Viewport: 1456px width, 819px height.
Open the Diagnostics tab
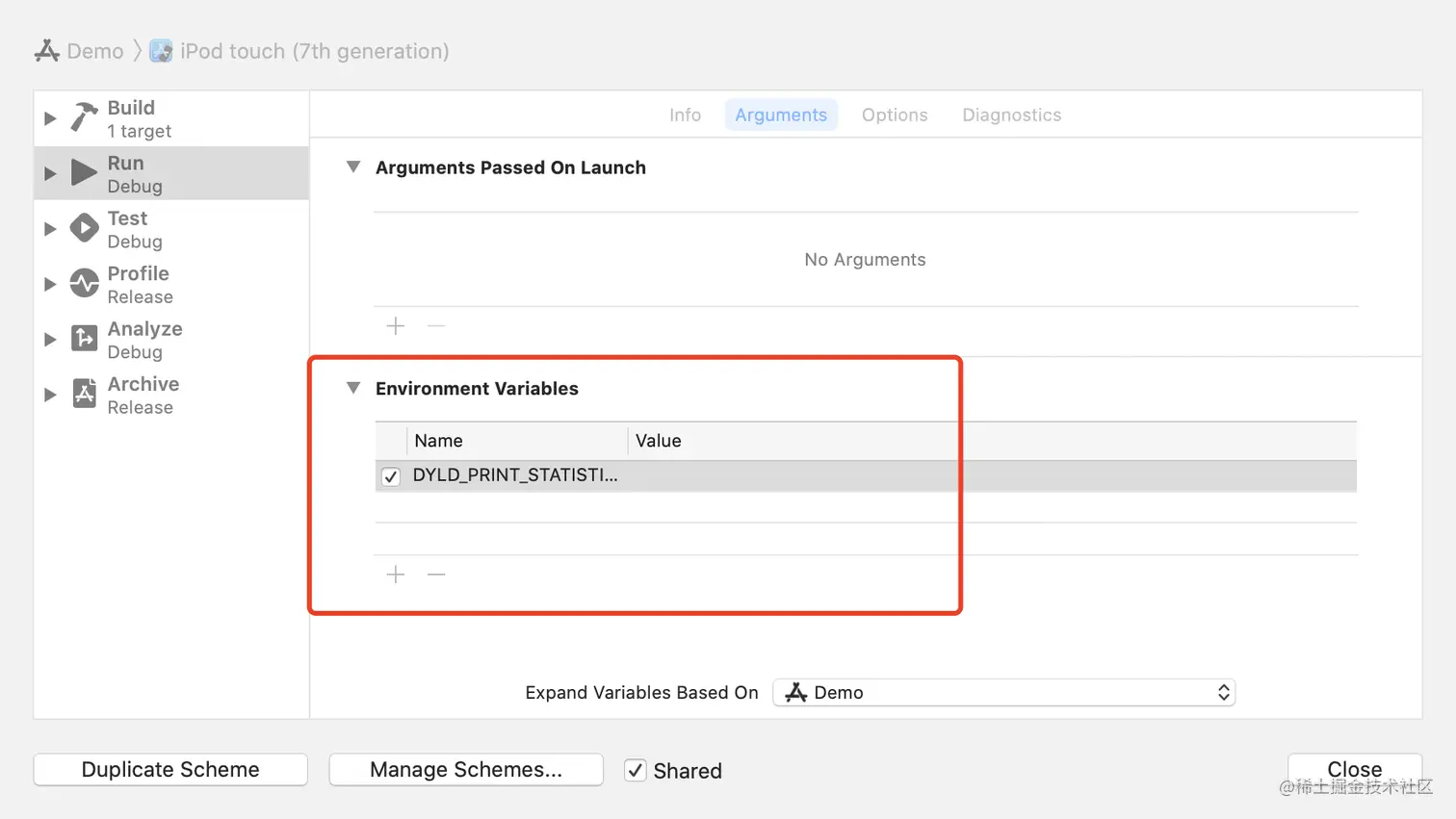tap(1011, 115)
